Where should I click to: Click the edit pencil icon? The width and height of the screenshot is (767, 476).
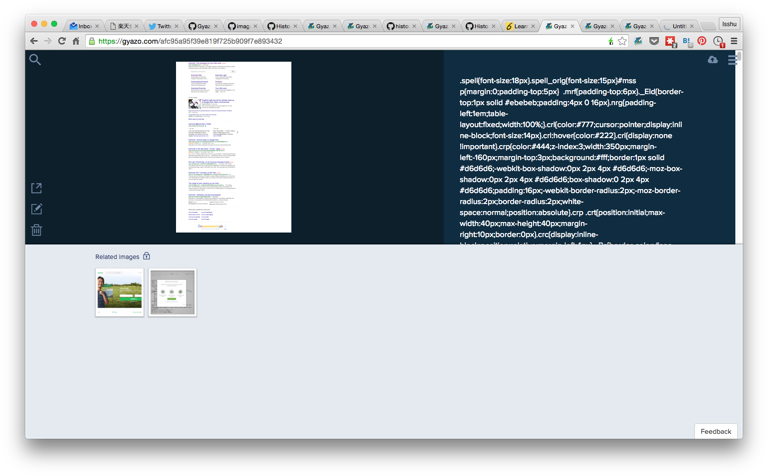point(36,209)
